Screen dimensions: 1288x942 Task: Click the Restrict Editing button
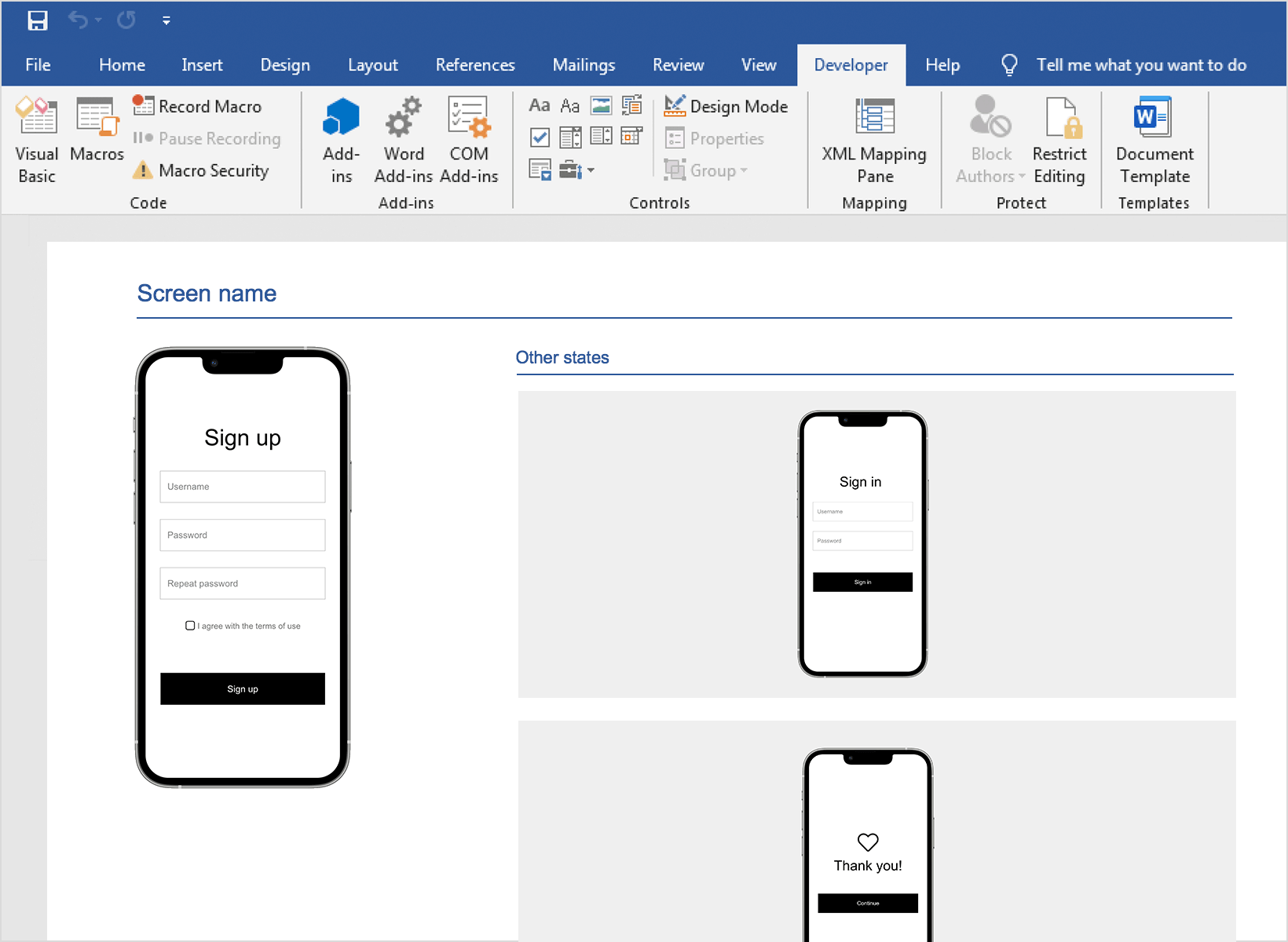pos(1059,140)
